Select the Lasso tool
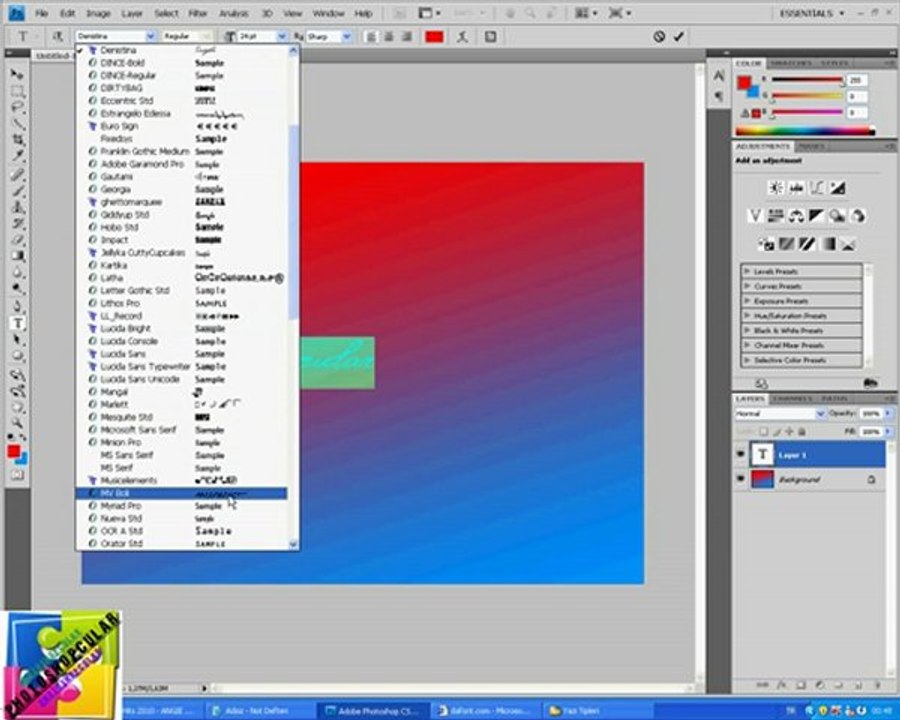 (x=17, y=107)
